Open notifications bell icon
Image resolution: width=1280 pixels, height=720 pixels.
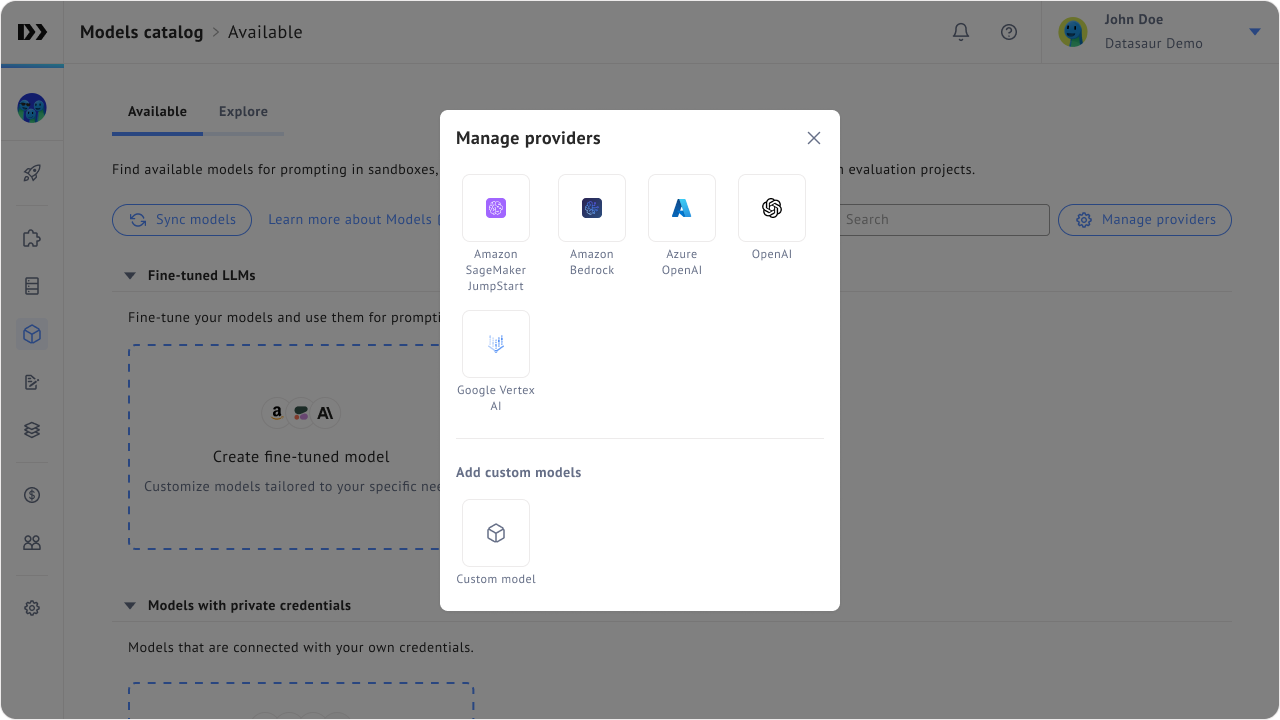961,32
